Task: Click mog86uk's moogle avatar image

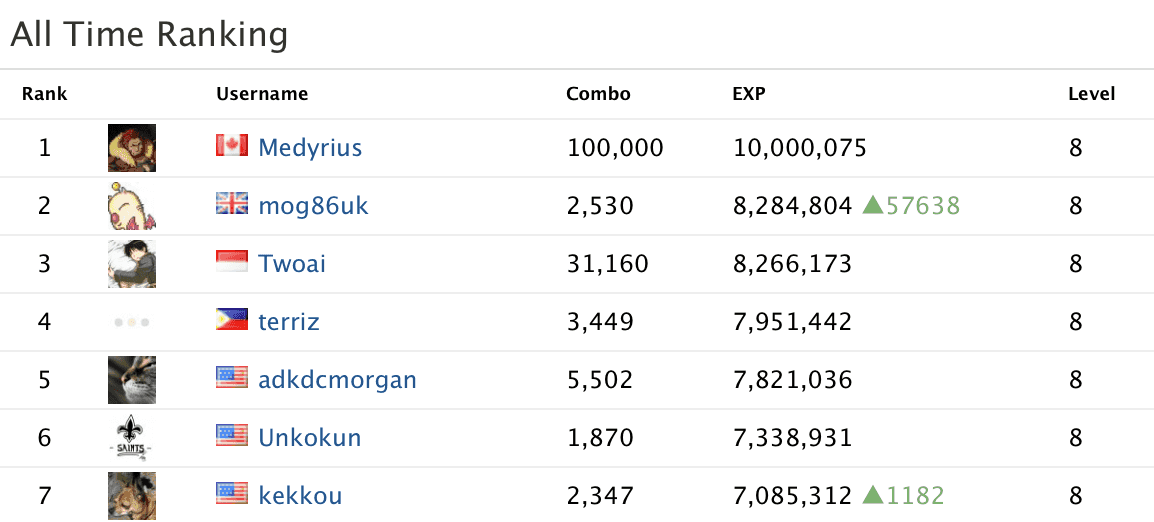Action: (132, 206)
